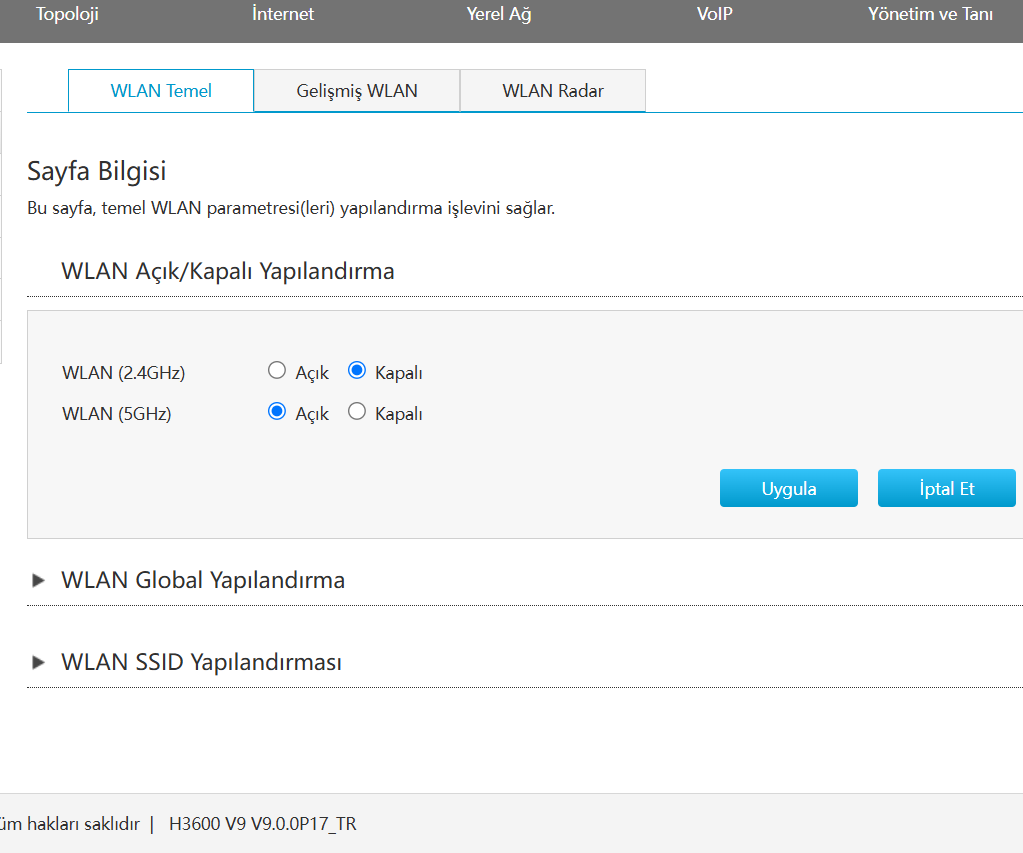Go to the İnternet menu

pos(283,14)
